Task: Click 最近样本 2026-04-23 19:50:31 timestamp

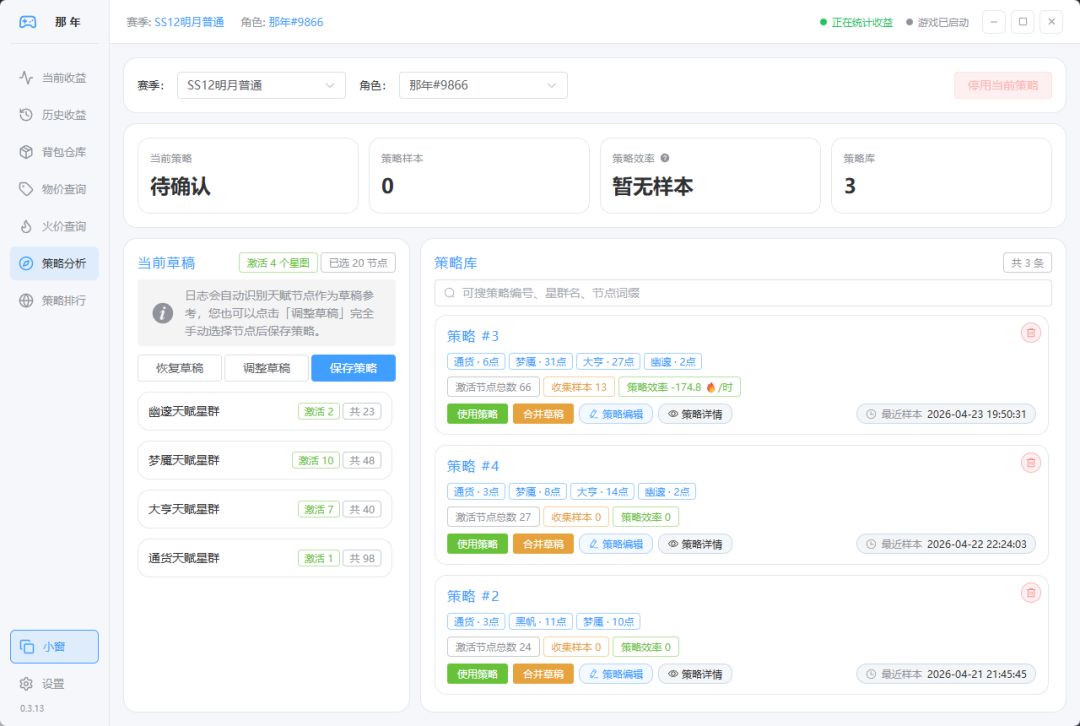Action: click(x=946, y=414)
